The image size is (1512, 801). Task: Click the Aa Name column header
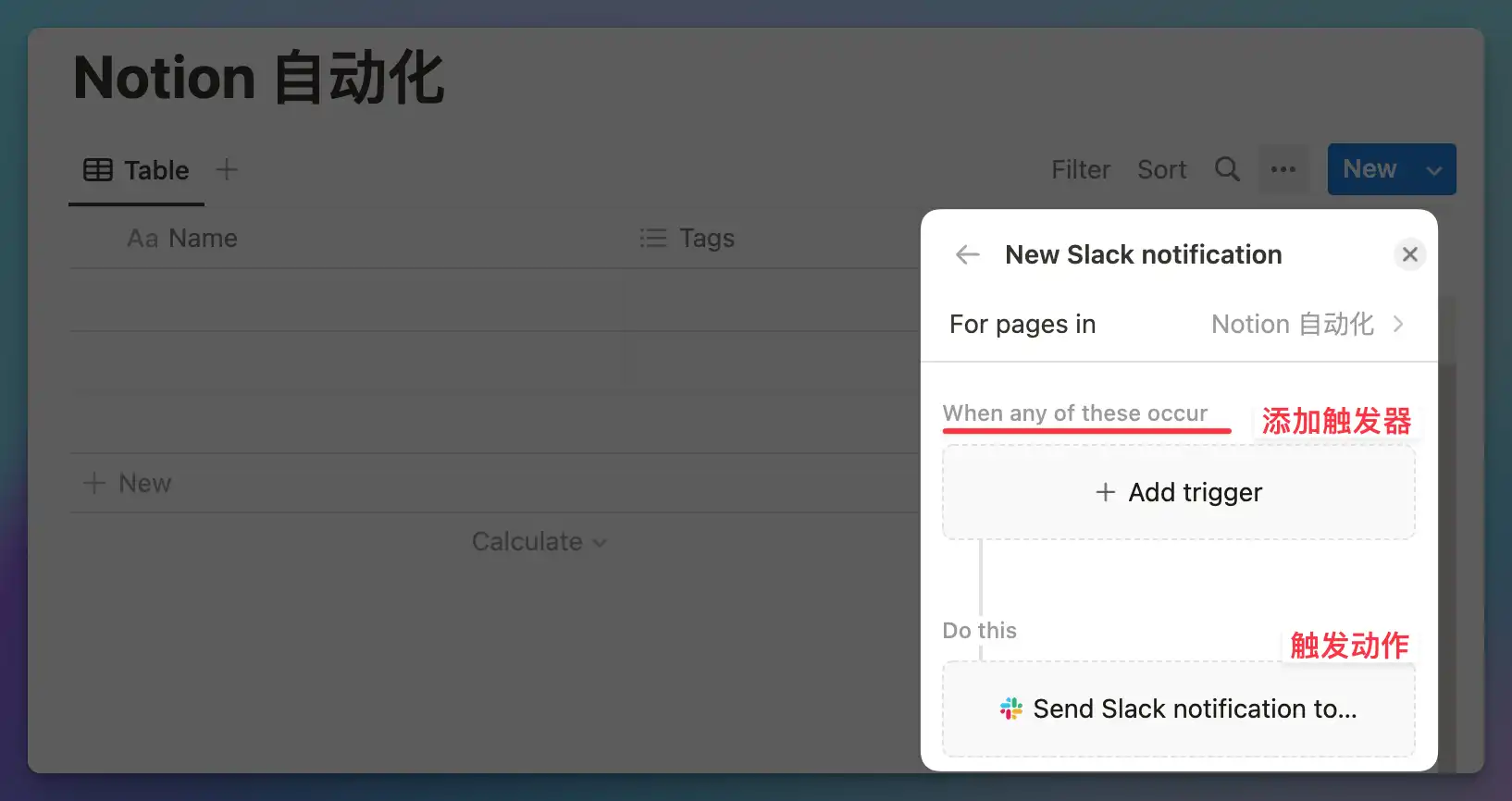(x=183, y=239)
